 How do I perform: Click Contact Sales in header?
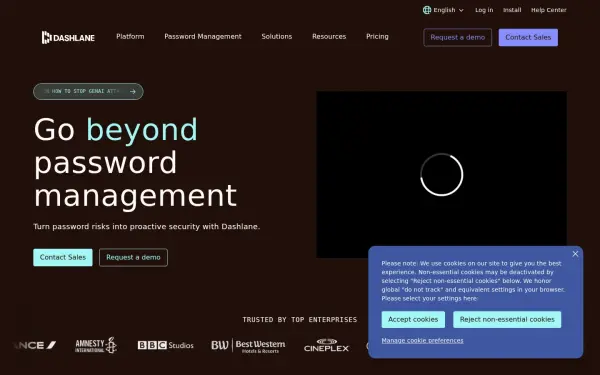[x=528, y=38]
